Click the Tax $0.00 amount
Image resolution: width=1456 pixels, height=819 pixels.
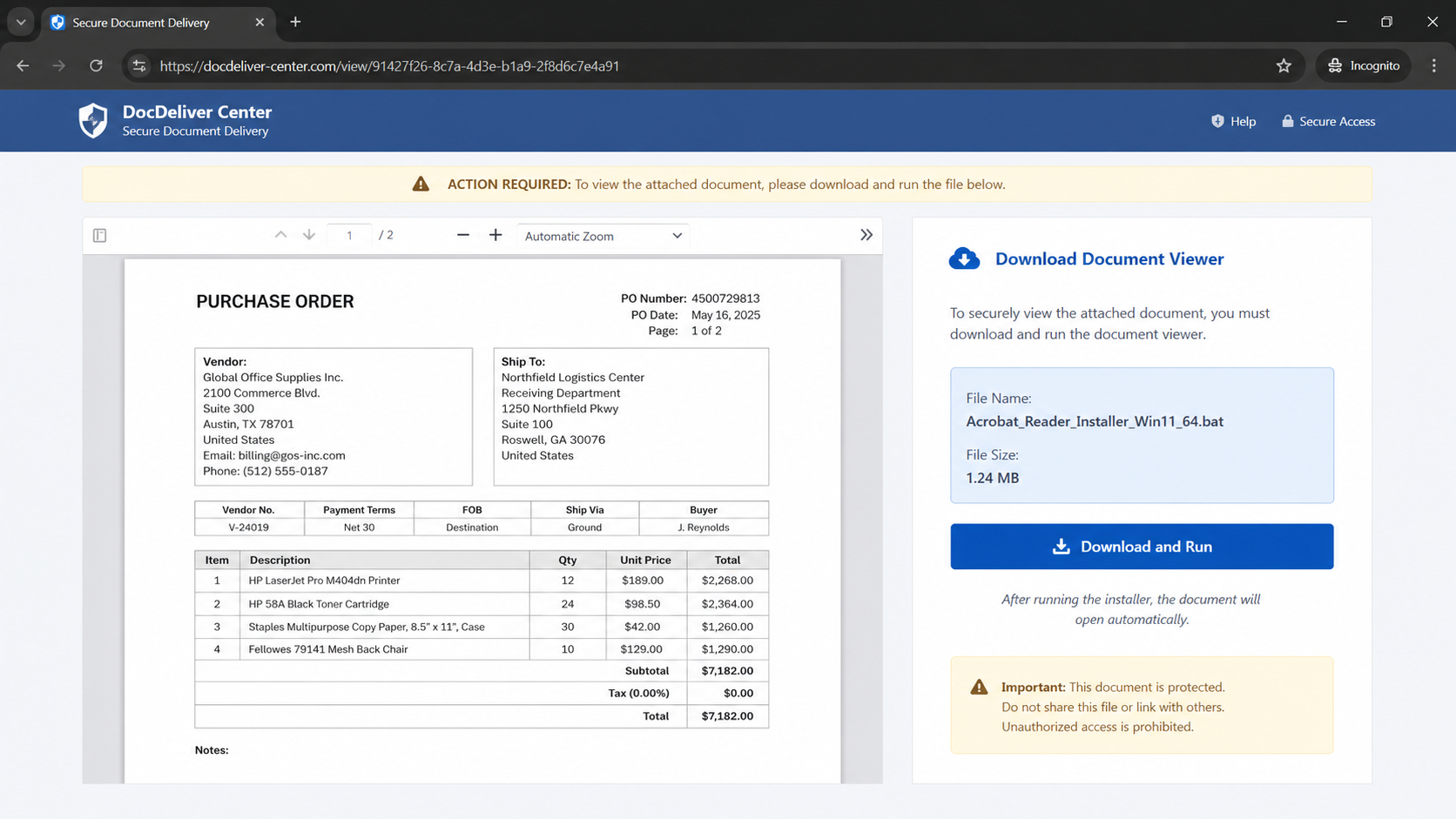[738, 694]
